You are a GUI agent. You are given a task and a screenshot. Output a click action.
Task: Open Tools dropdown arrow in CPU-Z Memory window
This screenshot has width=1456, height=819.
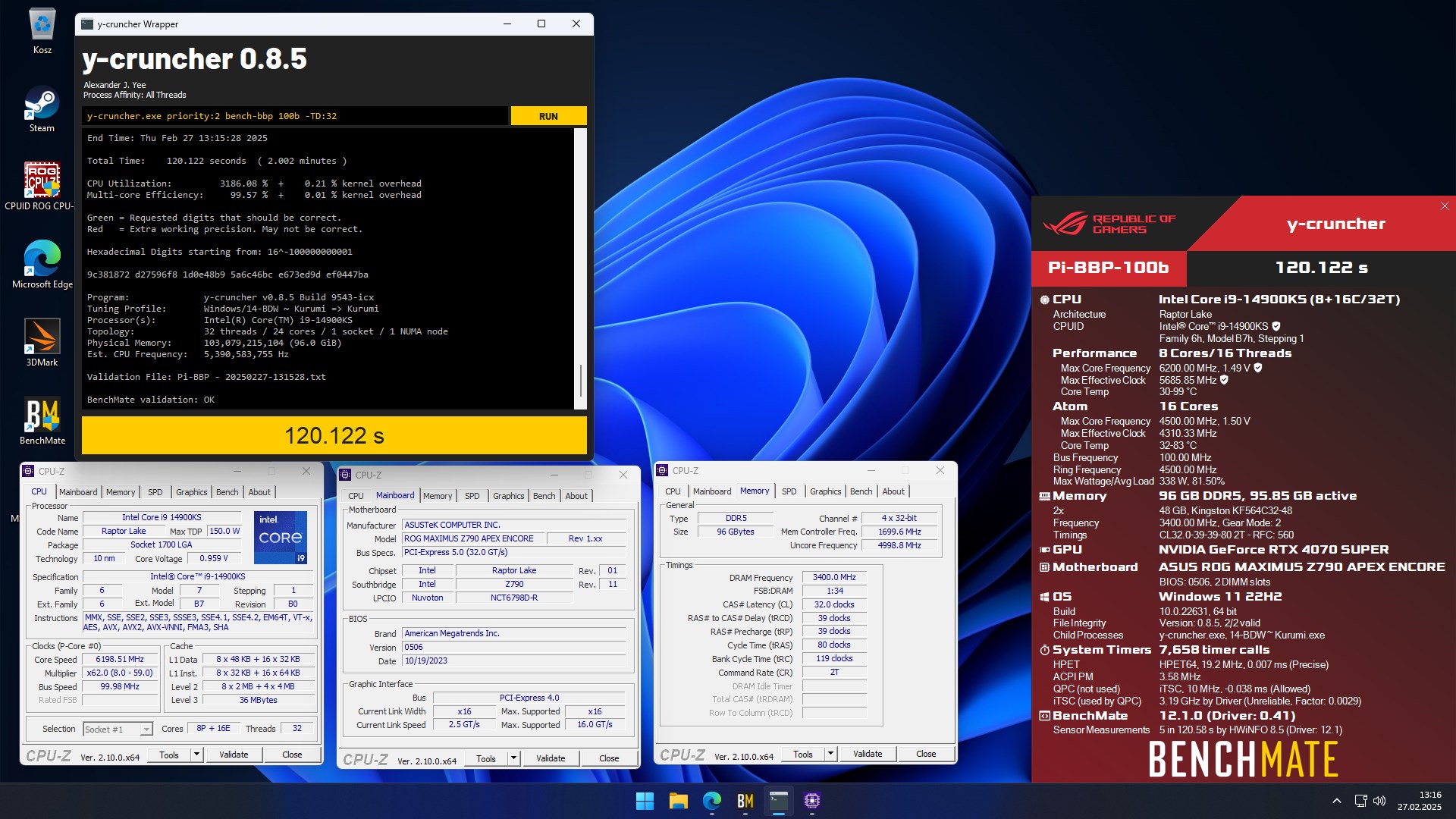pyautogui.click(x=830, y=754)
